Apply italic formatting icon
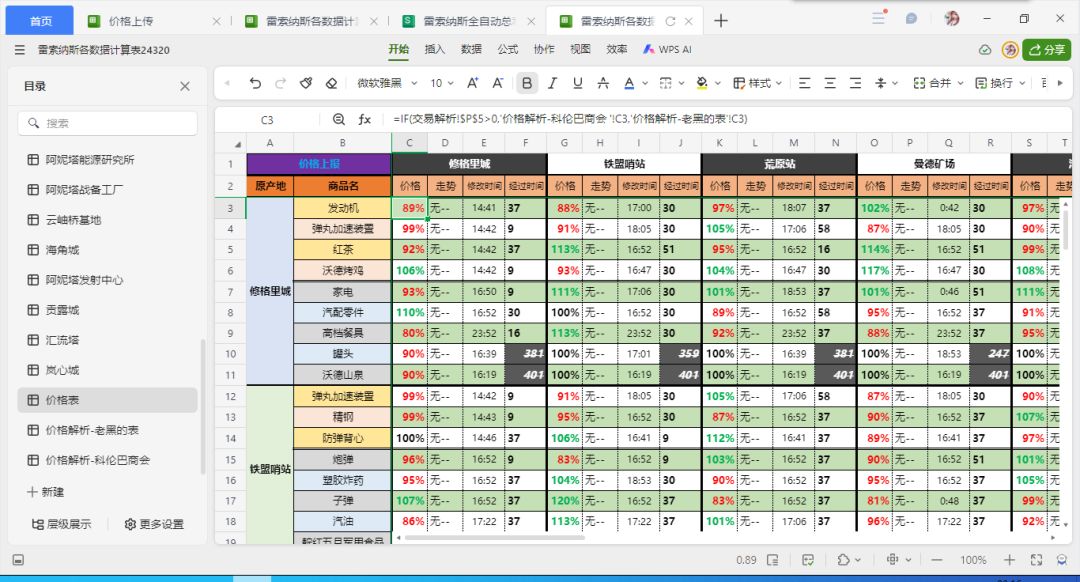Screen dimensions: 1080x582 552,83
